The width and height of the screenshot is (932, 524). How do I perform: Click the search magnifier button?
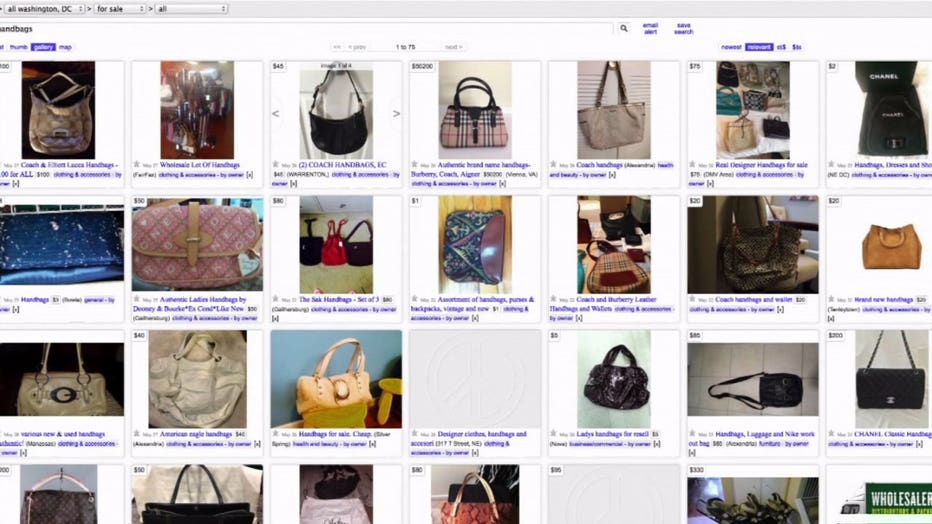[x=624, y=28]
